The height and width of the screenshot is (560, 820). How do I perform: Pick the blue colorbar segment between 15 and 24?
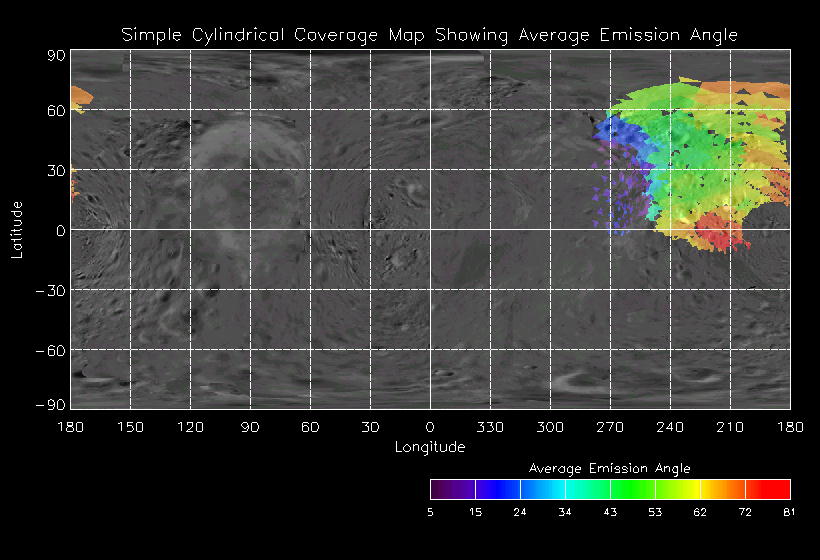tap(497, 489)
